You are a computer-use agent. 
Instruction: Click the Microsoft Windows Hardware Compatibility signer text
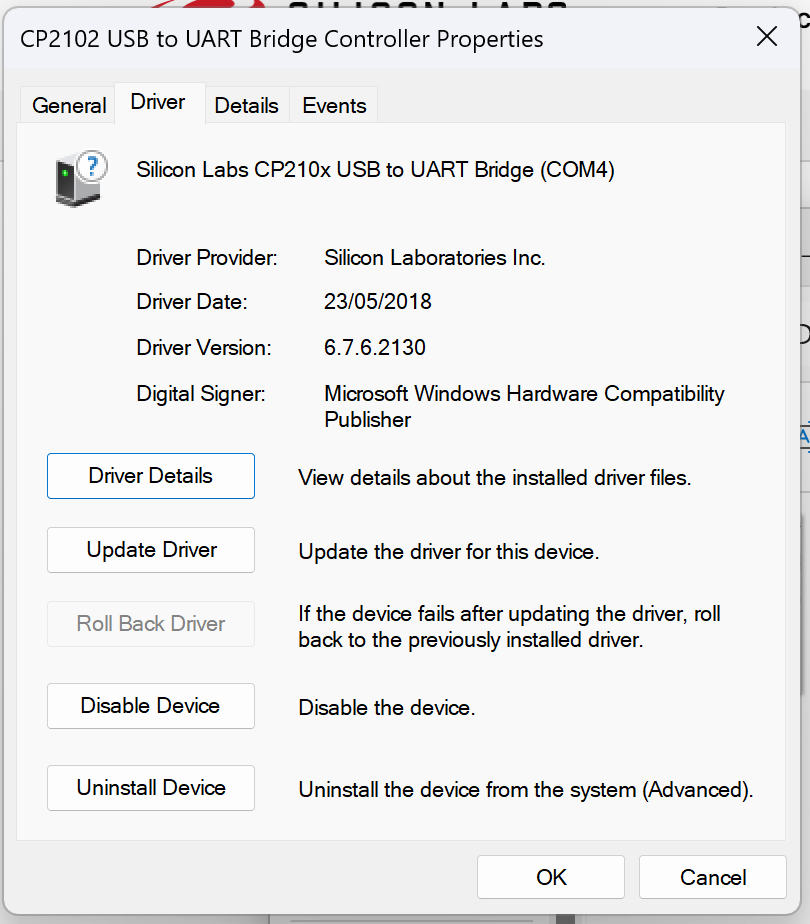point(524,394)
